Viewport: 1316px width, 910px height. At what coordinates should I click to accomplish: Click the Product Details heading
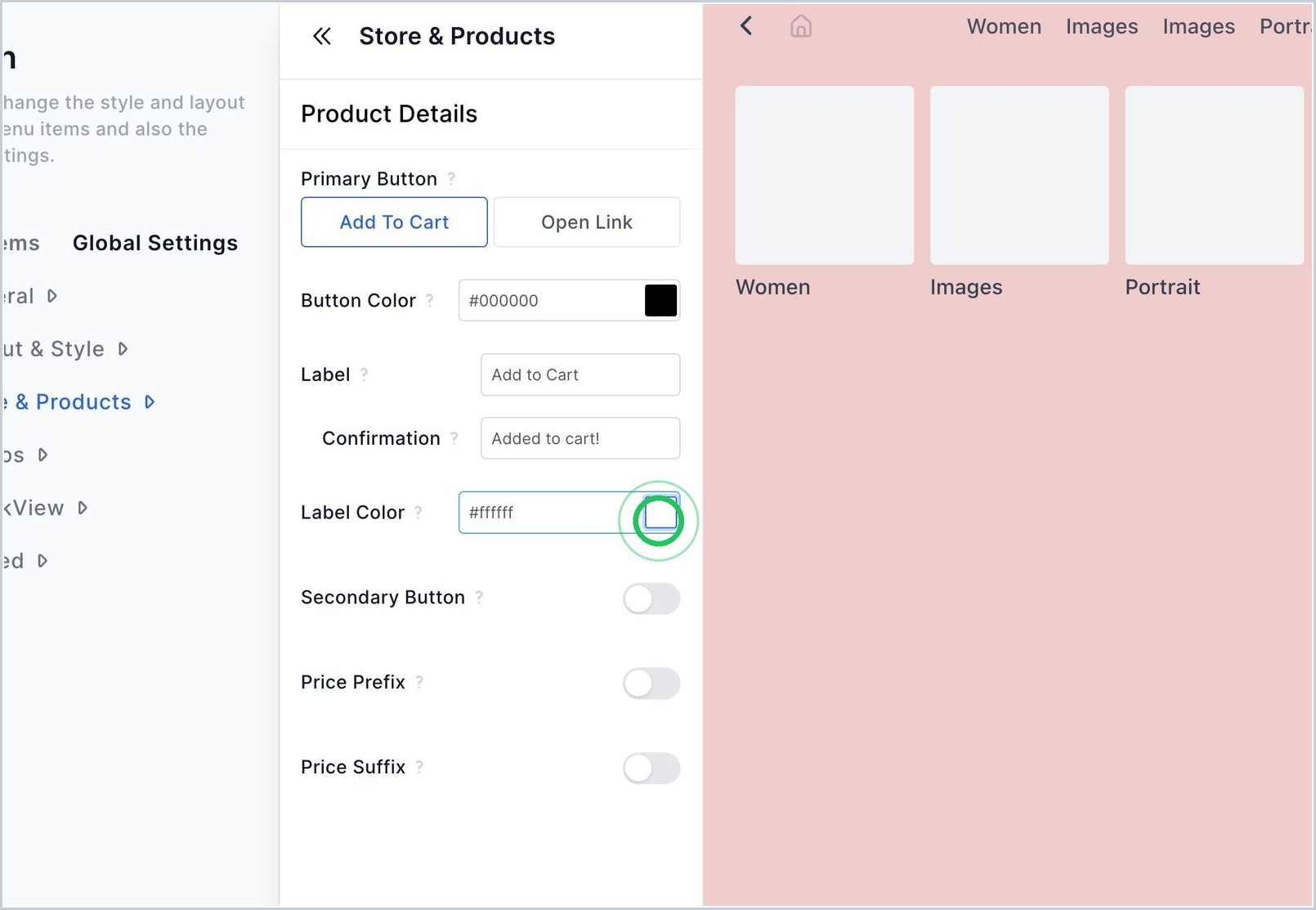[389, 114]
